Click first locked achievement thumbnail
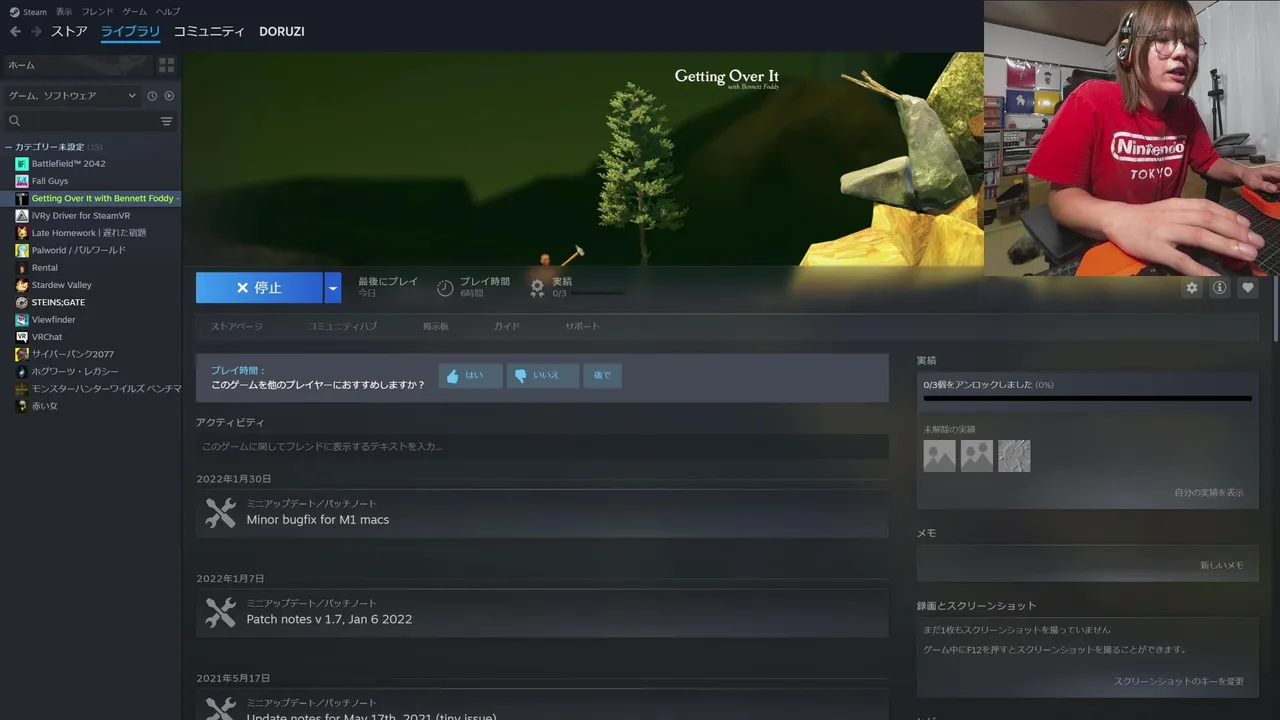Screen dimensions: 1280x720 pos(939,456)
